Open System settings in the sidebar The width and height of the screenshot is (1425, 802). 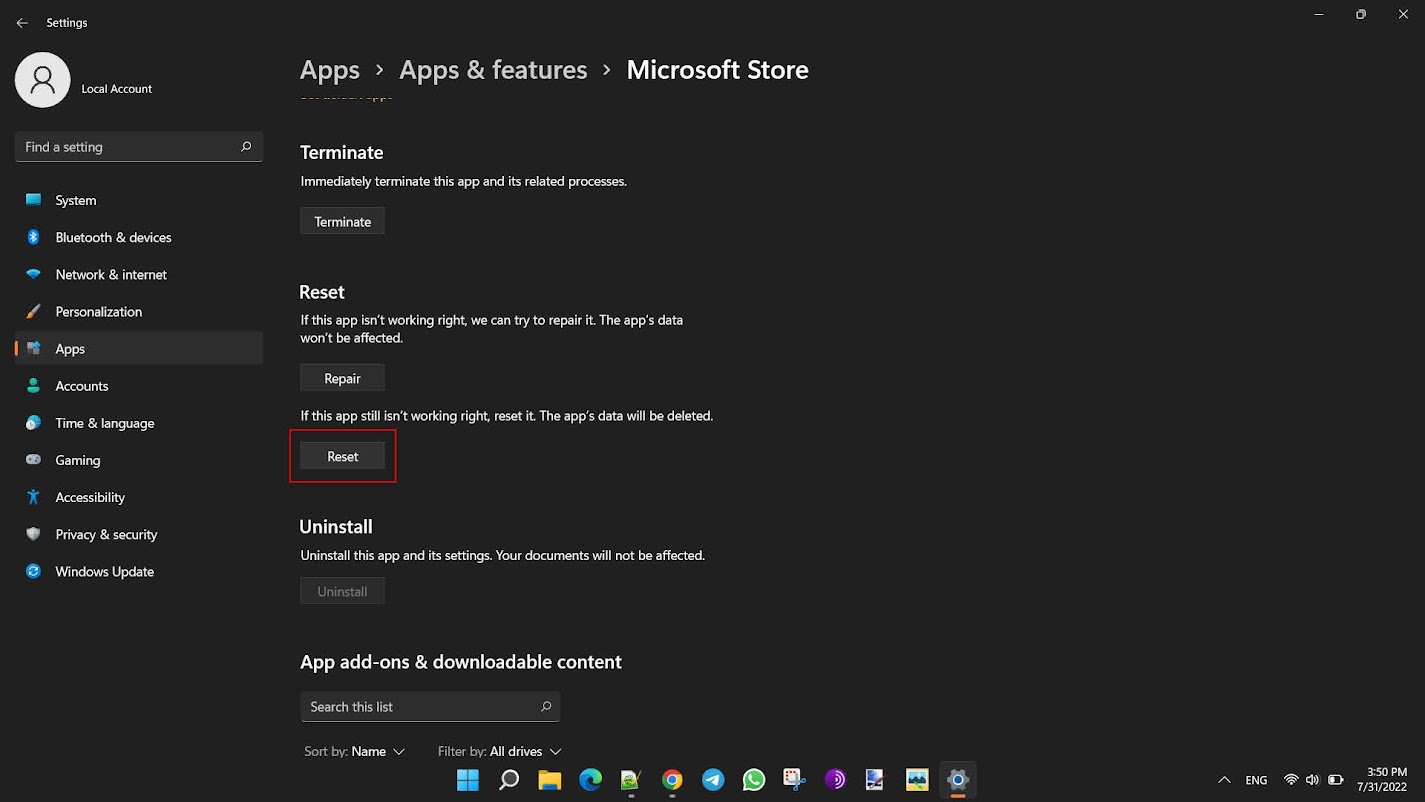click(x=139, y=200)
